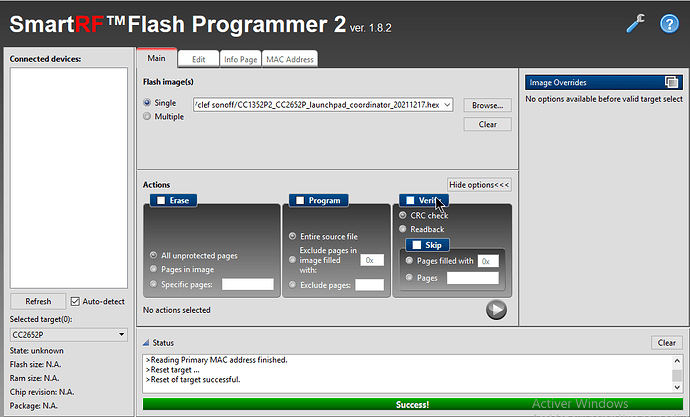Start selected actions with the play button
The image size is (690, 417).
pyautogui.click(x=496, y=310)
